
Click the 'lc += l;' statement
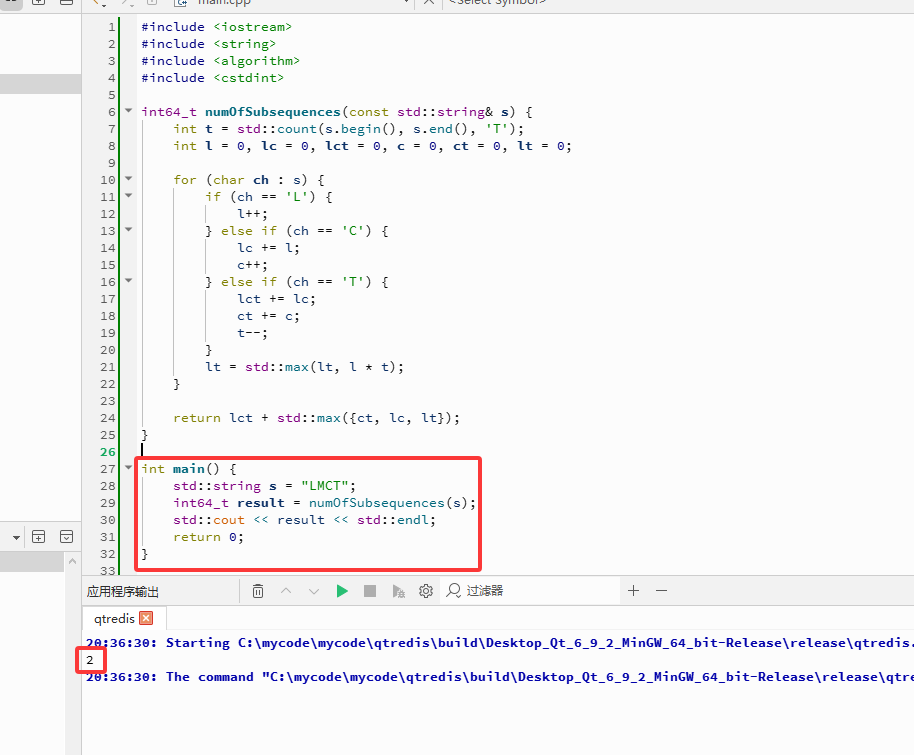click(268, 248)
